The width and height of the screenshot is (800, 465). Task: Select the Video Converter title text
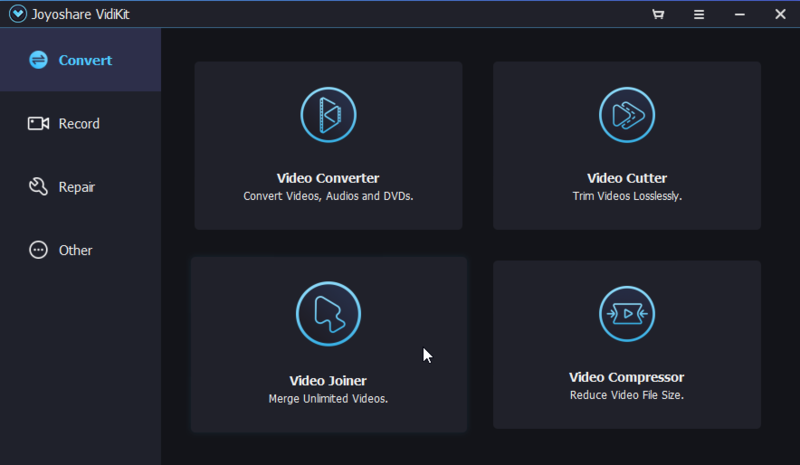point(328,178)
